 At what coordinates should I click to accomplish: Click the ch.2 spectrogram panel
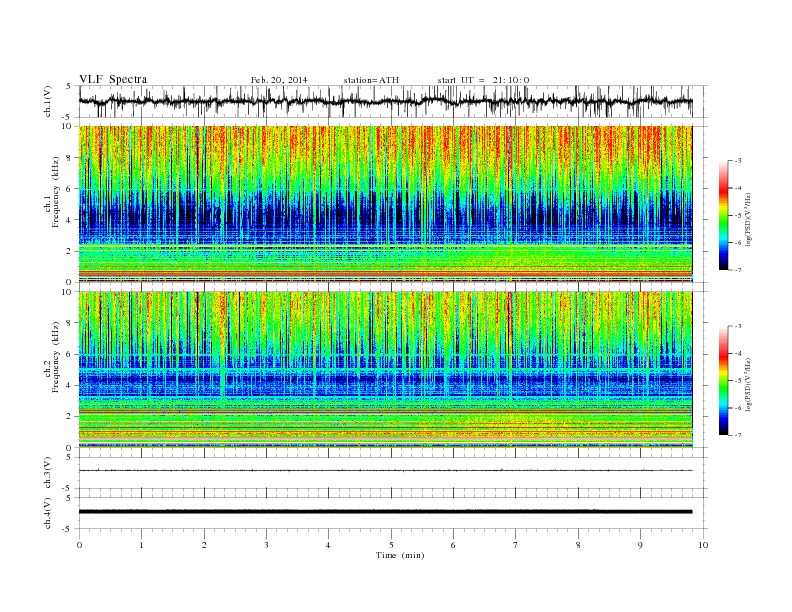click(386, 369)
